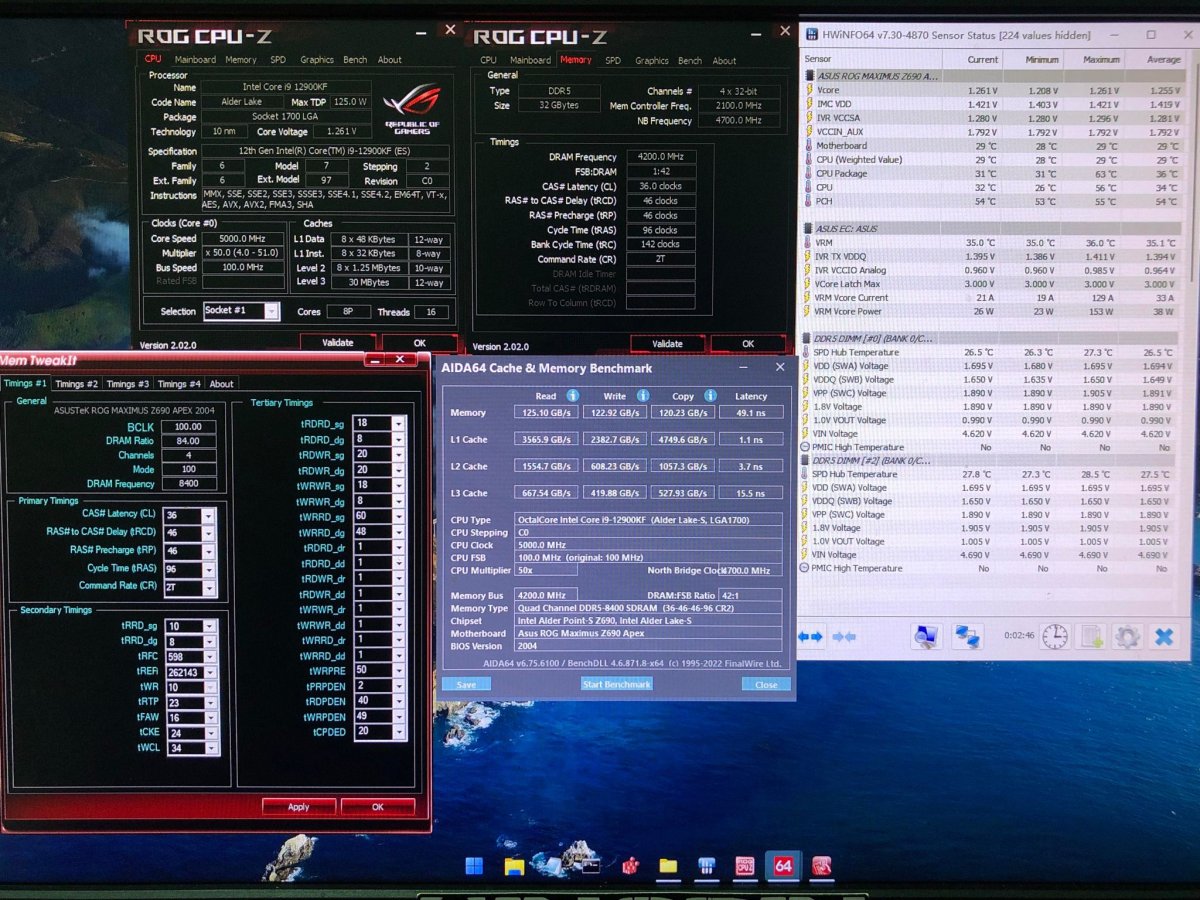Open the tWRRD_sg dropdown in Tertiary Timings
The width and height of the screenshot is (1200, 900).
pyautogui.click(x=399, y=516)
